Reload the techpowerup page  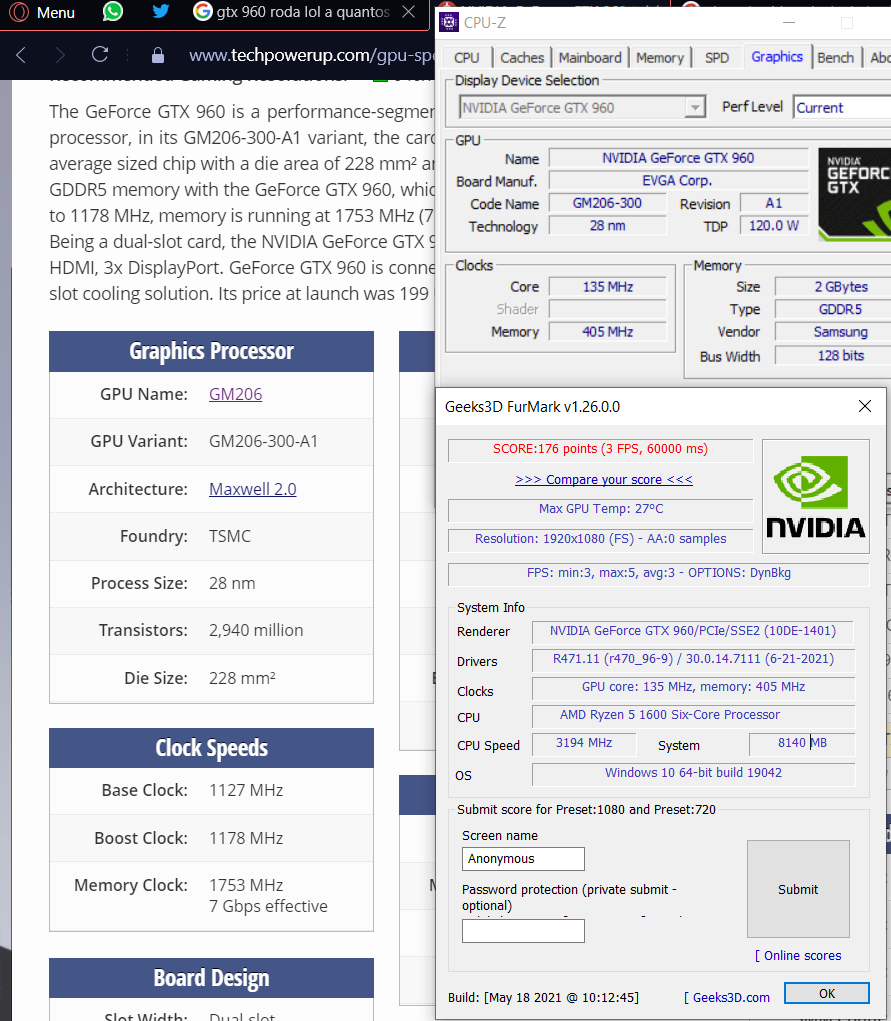click(x=100, y=55)
